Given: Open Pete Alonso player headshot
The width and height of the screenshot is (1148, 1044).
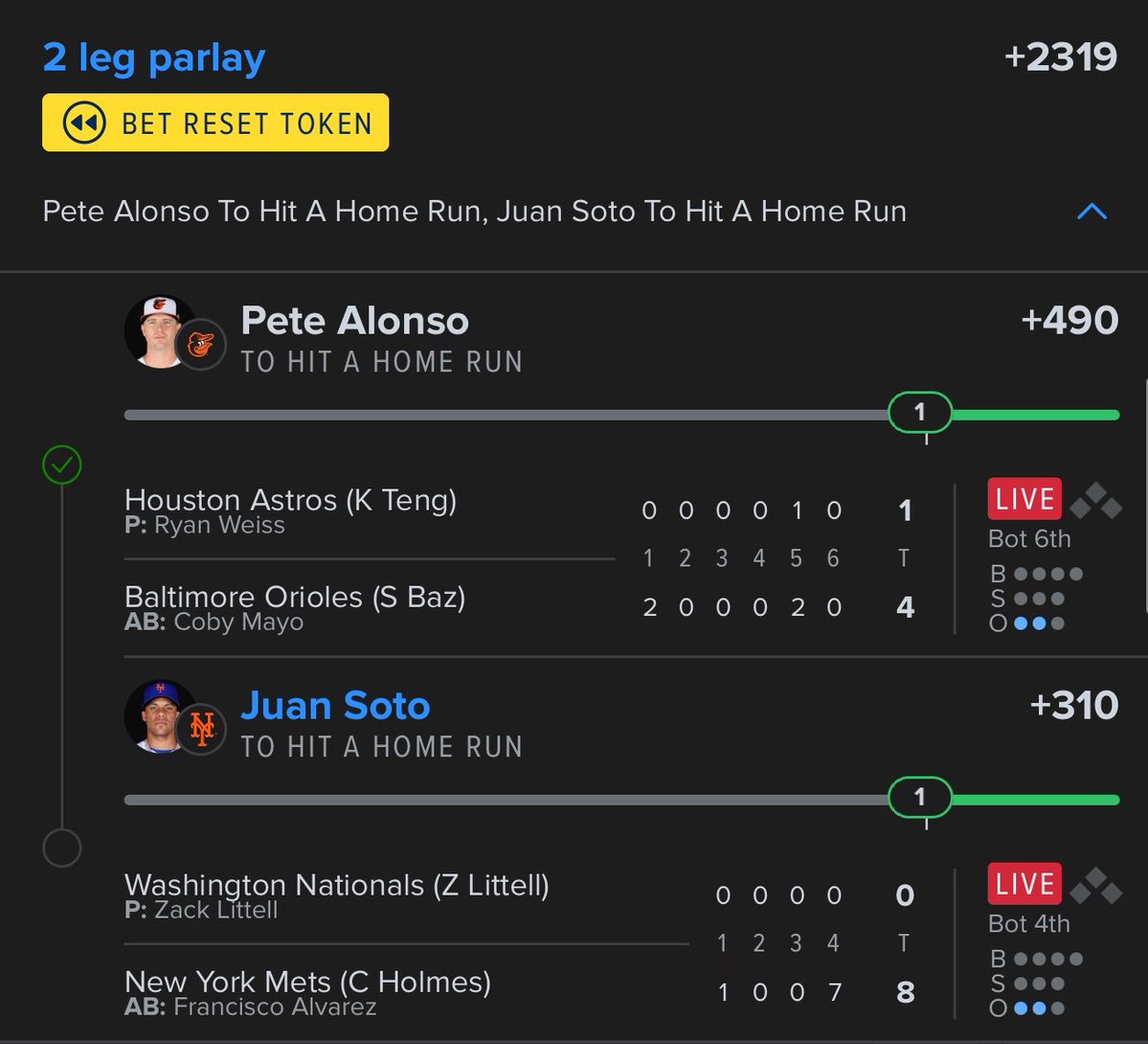Looking at the screenshot, I should pyautogui.click(x=158, y=331).
